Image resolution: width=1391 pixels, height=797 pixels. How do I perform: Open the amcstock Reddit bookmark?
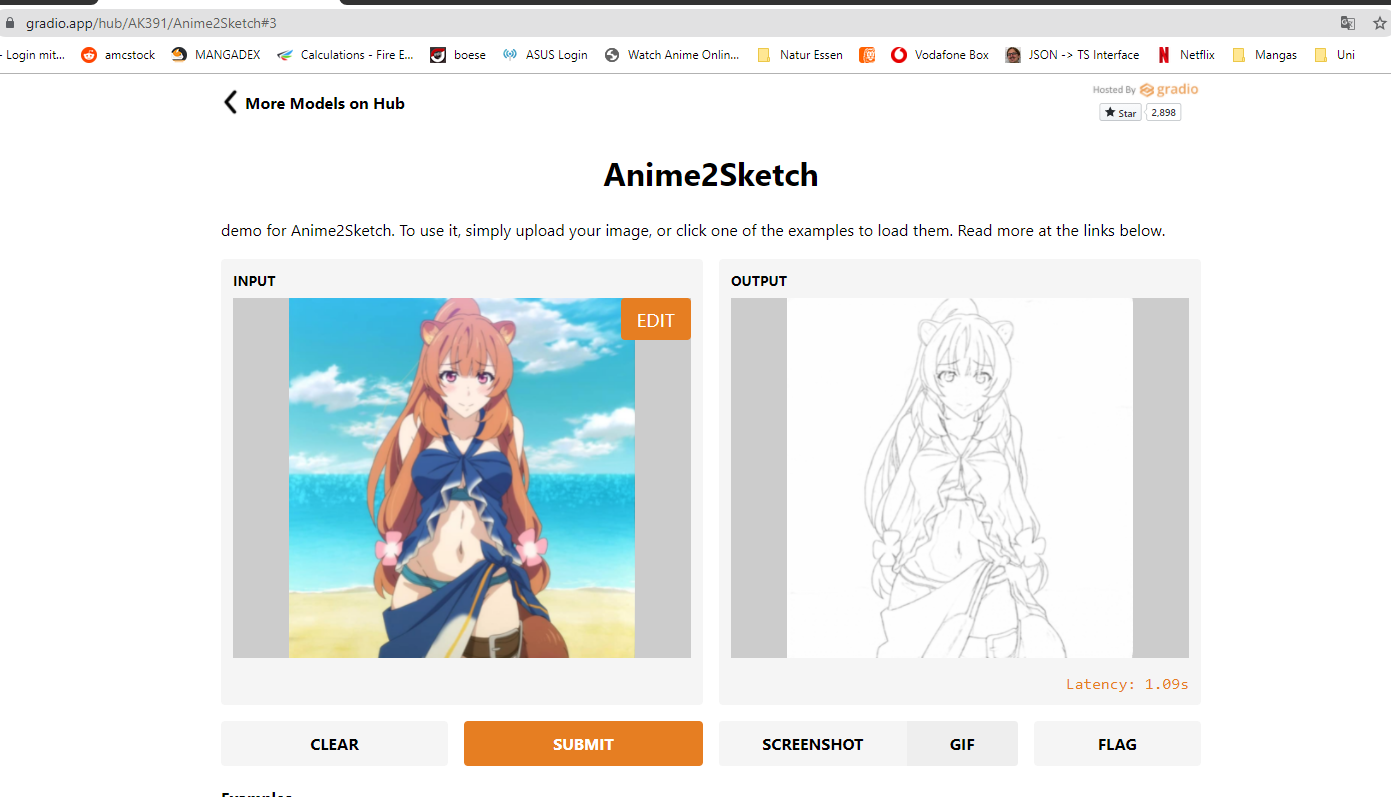[x=118, y=55]
